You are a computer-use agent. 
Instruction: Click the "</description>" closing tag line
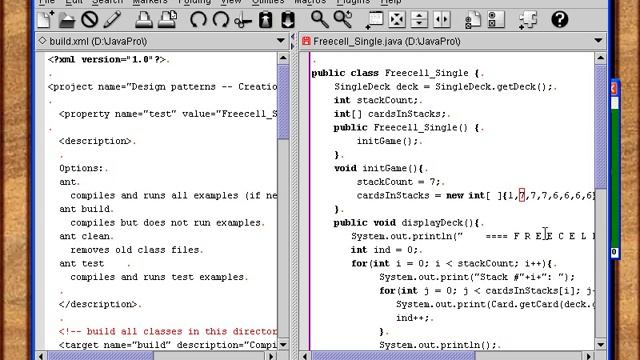coord(98,304)
